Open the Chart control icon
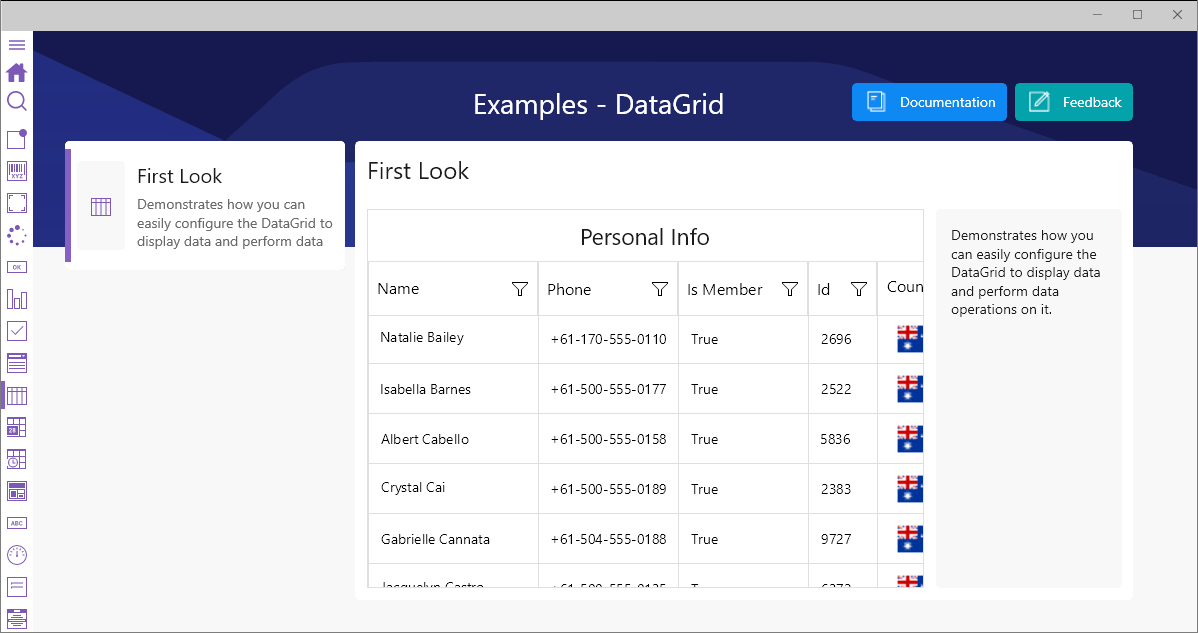Image resolution: width=1198 pixels, height=633 pixels. pos(17,298)
